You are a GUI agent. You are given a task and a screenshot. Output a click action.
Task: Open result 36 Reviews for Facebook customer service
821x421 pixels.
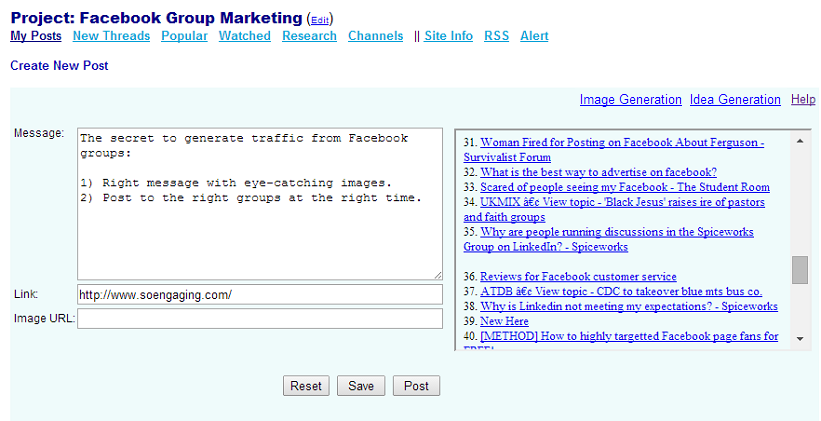tap(578, 276)
